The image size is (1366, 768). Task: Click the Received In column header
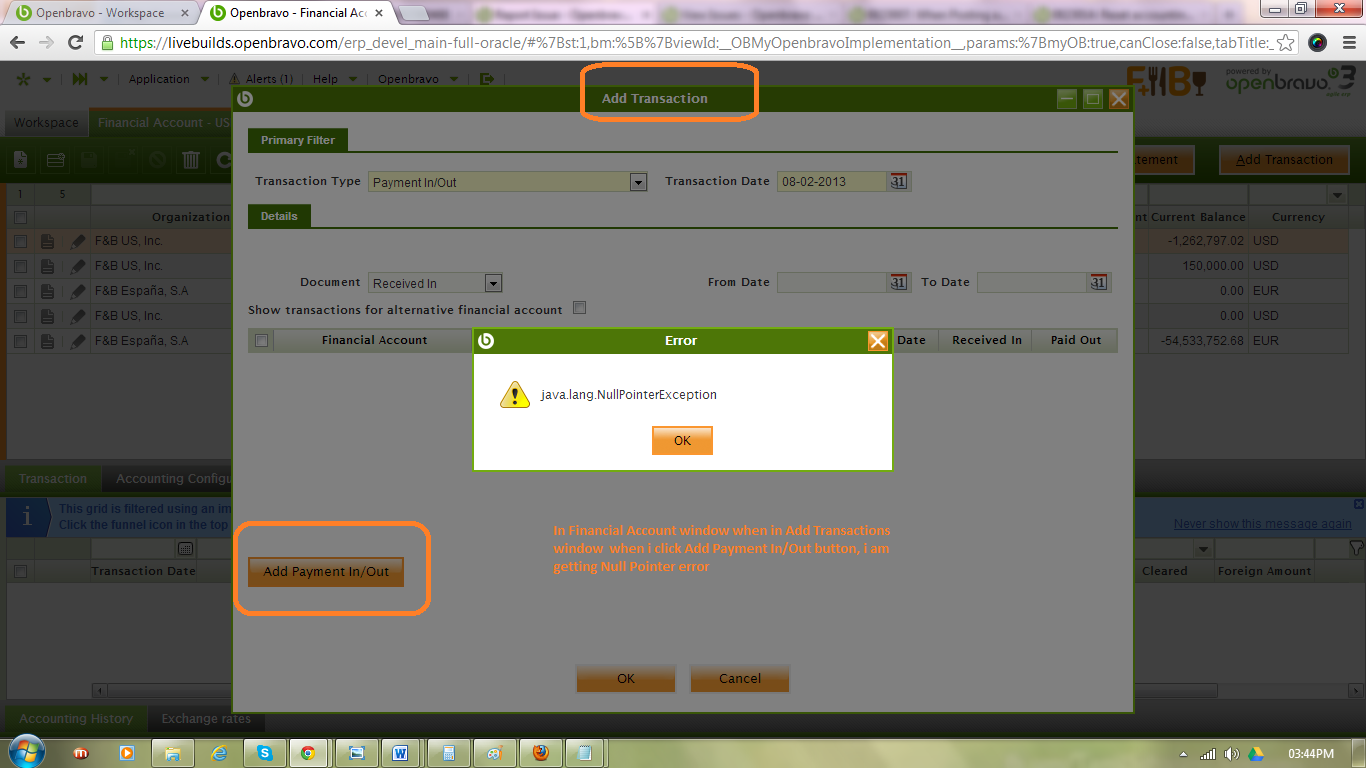987,340
